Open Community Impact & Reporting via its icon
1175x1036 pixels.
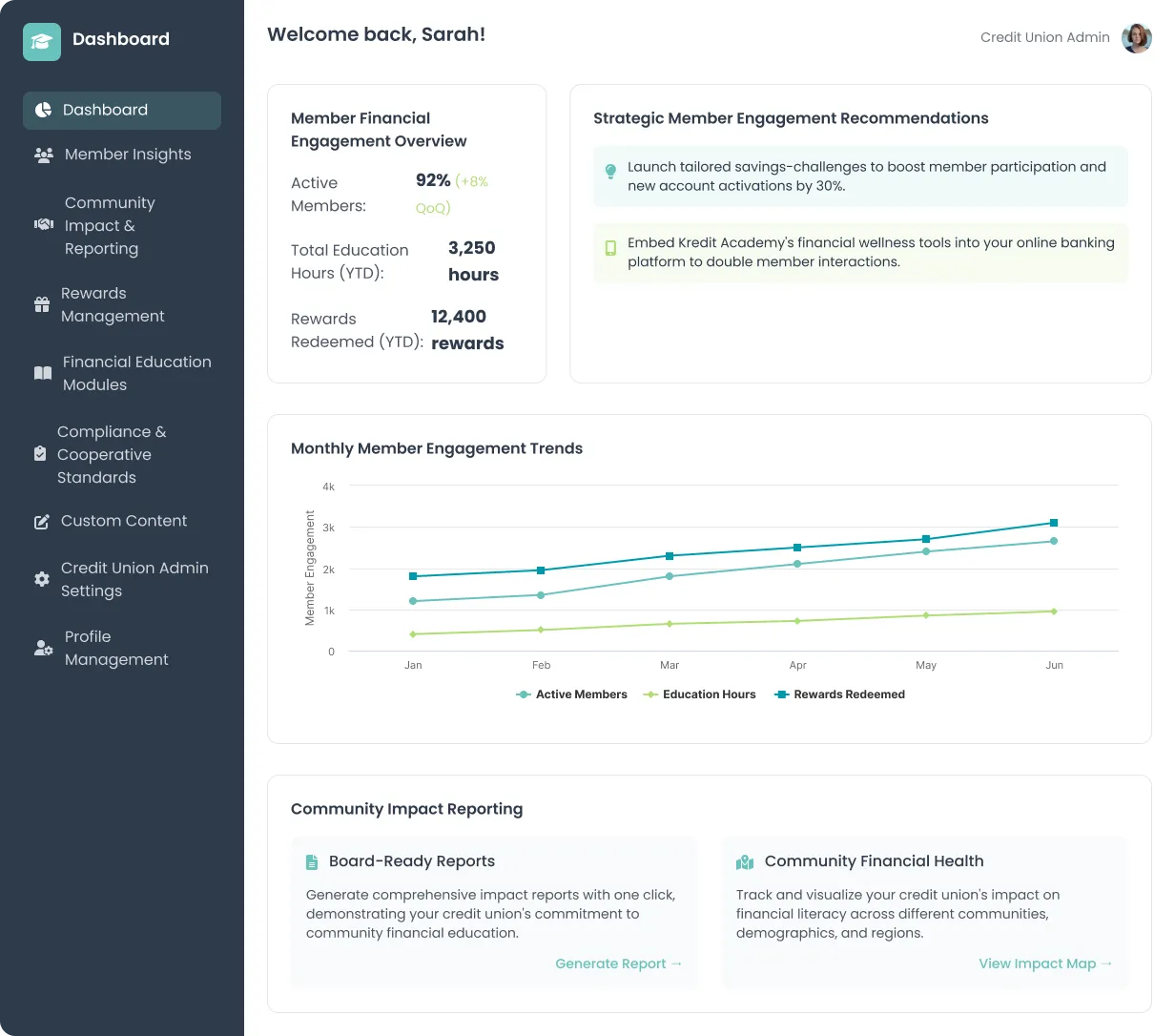43,225
